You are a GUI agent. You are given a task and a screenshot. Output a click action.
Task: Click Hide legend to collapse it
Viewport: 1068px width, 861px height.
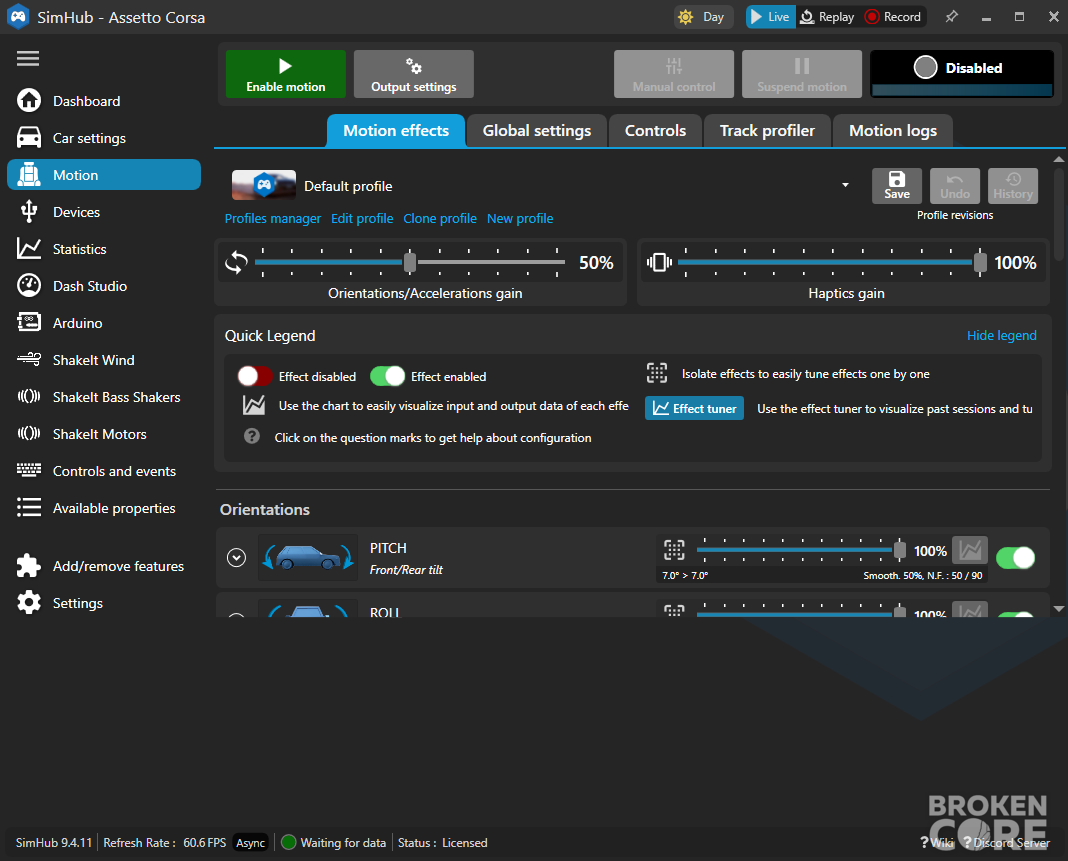[x=1001, y=336]
